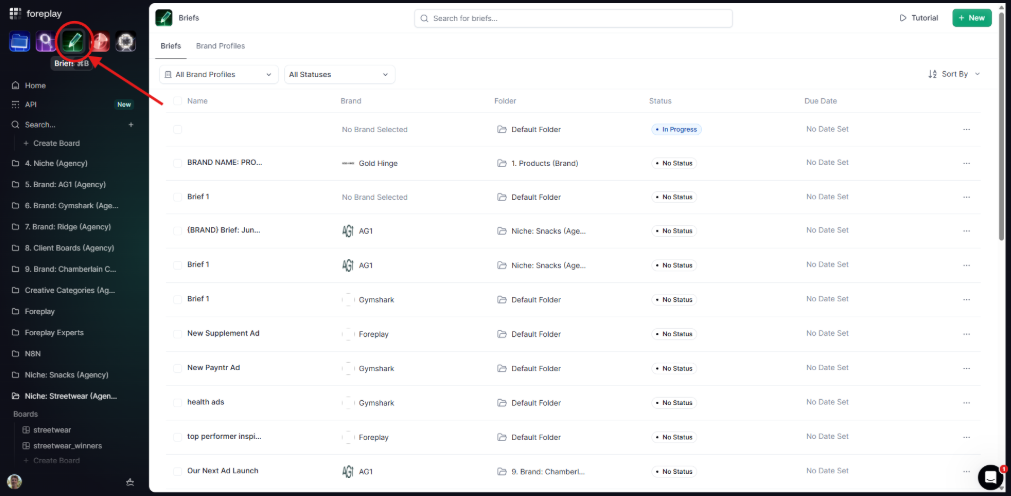
Task: Click the foreplay grid logo
Action: point(15,13)
